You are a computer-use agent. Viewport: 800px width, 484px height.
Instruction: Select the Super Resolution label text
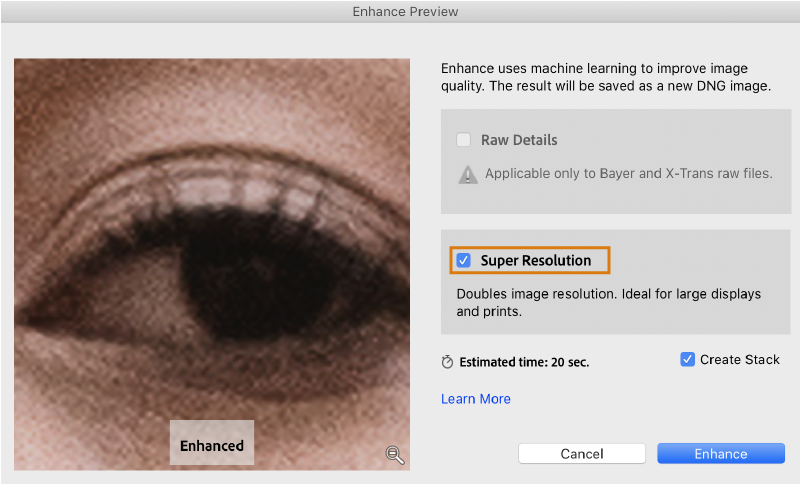[x=535, y=261]
